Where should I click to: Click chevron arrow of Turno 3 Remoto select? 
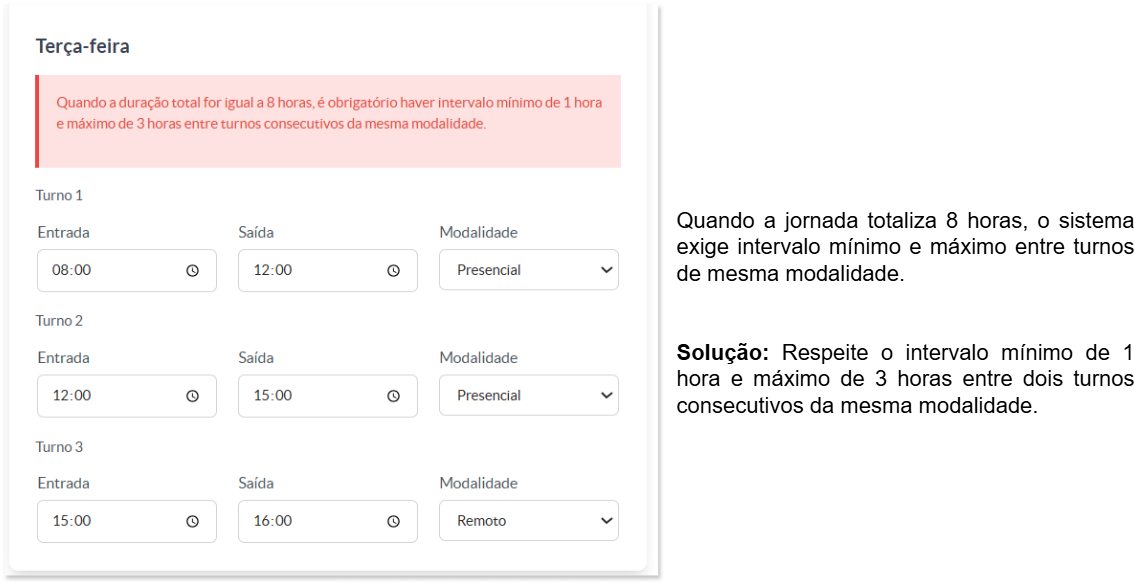606,521
